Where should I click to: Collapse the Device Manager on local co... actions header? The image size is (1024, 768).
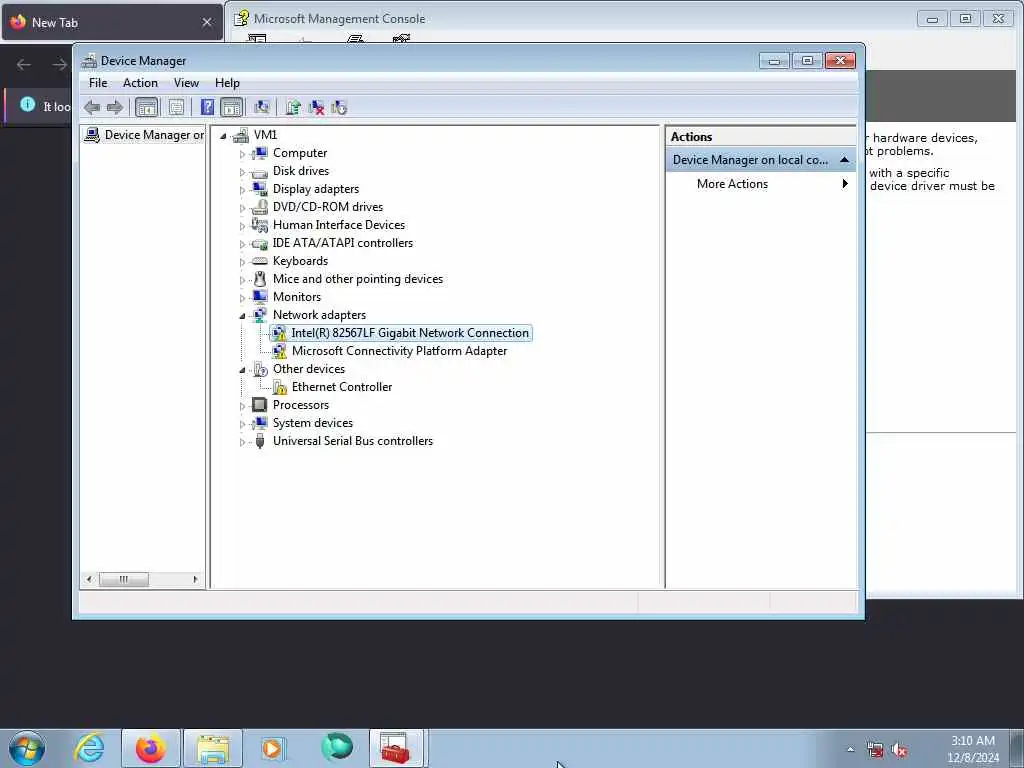pyautogui.click(x=844, y=160)
